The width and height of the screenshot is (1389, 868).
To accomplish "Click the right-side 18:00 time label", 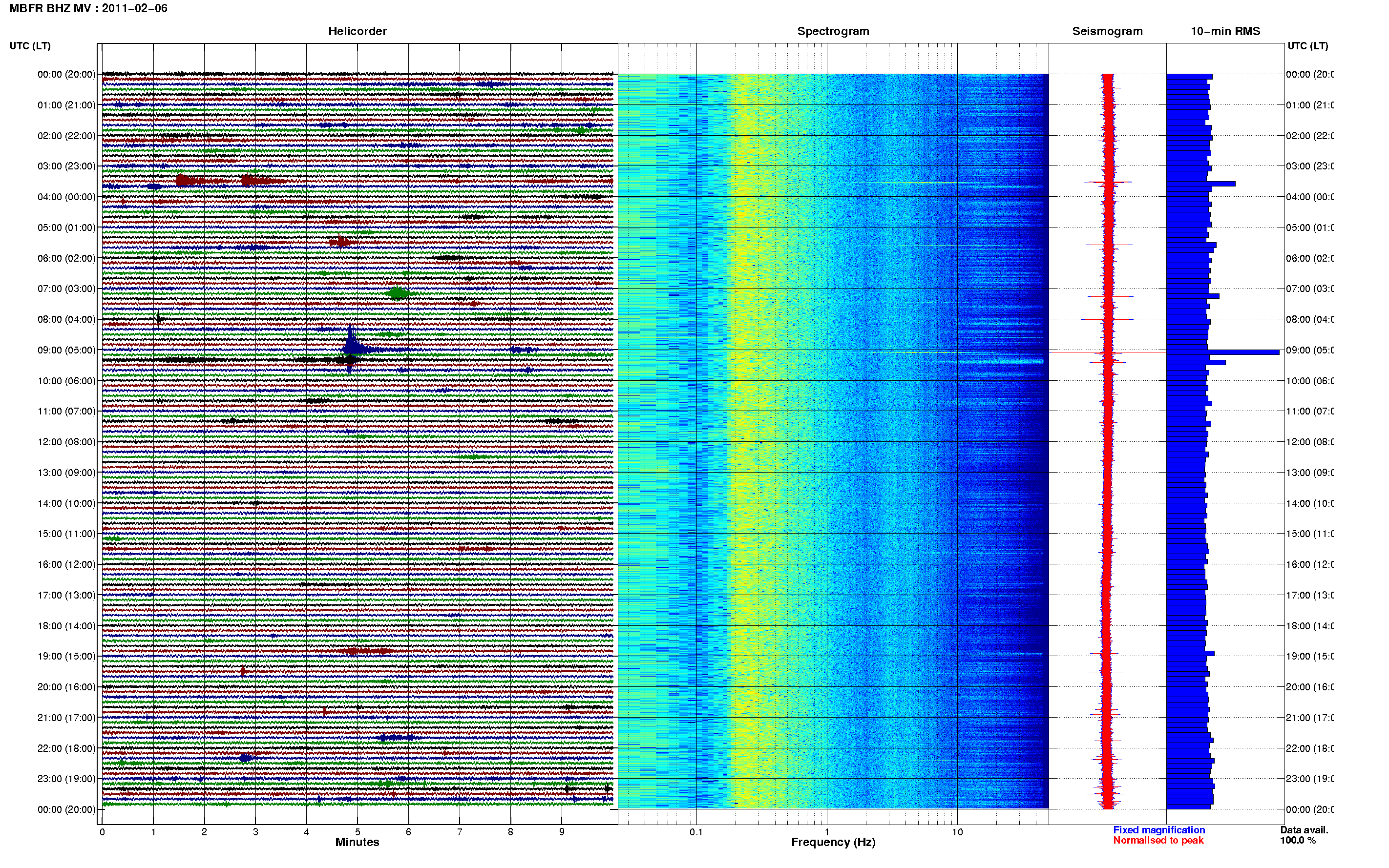I will coord(1310,626).
